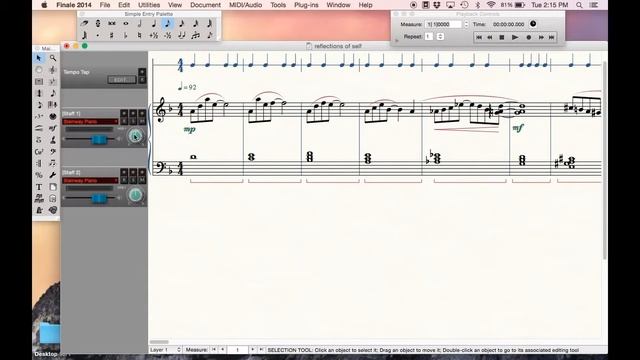Click Record in Playback Controls
Screen dimensions: 640x360
(529, 37)
